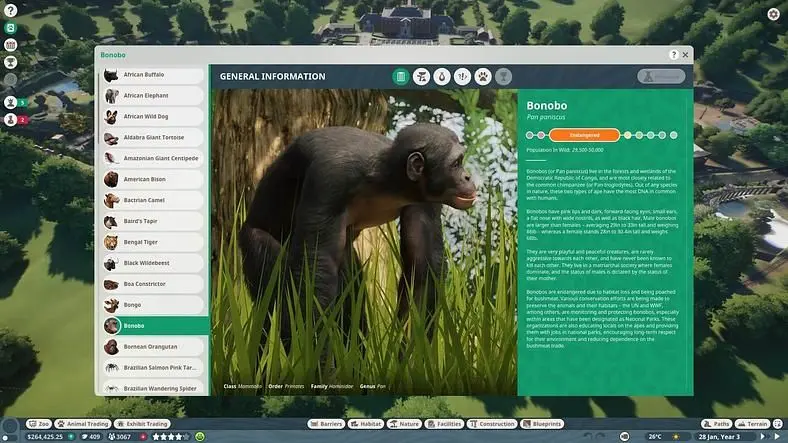Open the paw print tab icon
Viewport: 788px width, 443px height.
point(483,76)
